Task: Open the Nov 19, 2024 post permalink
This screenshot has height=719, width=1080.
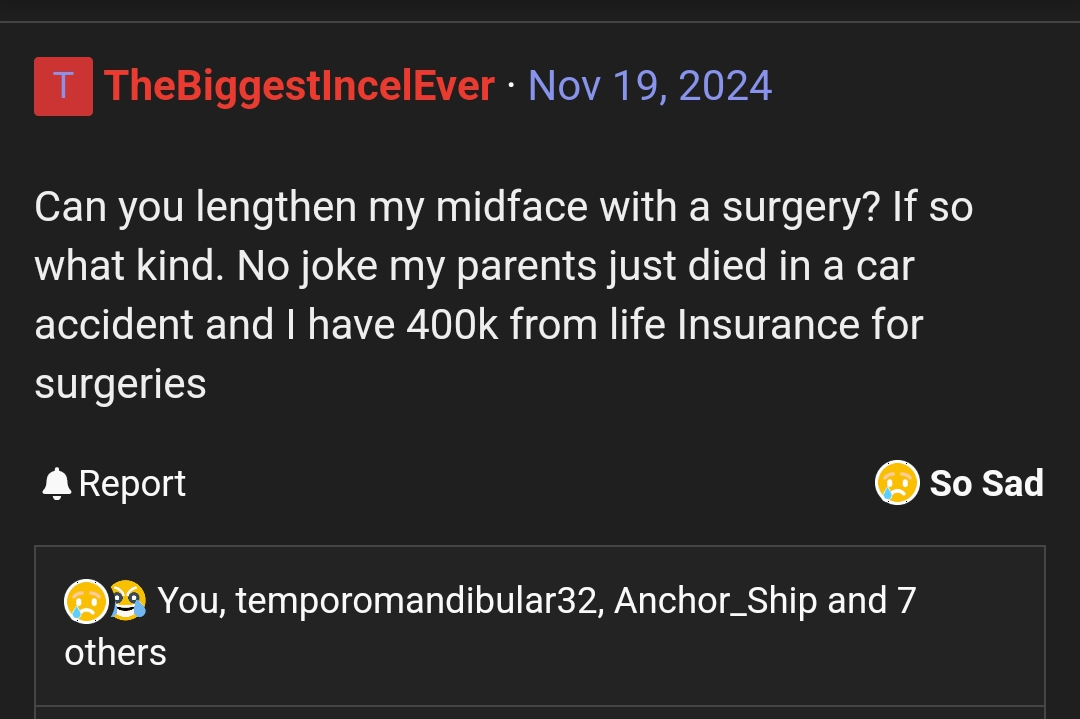Action: tap(650, 86)
